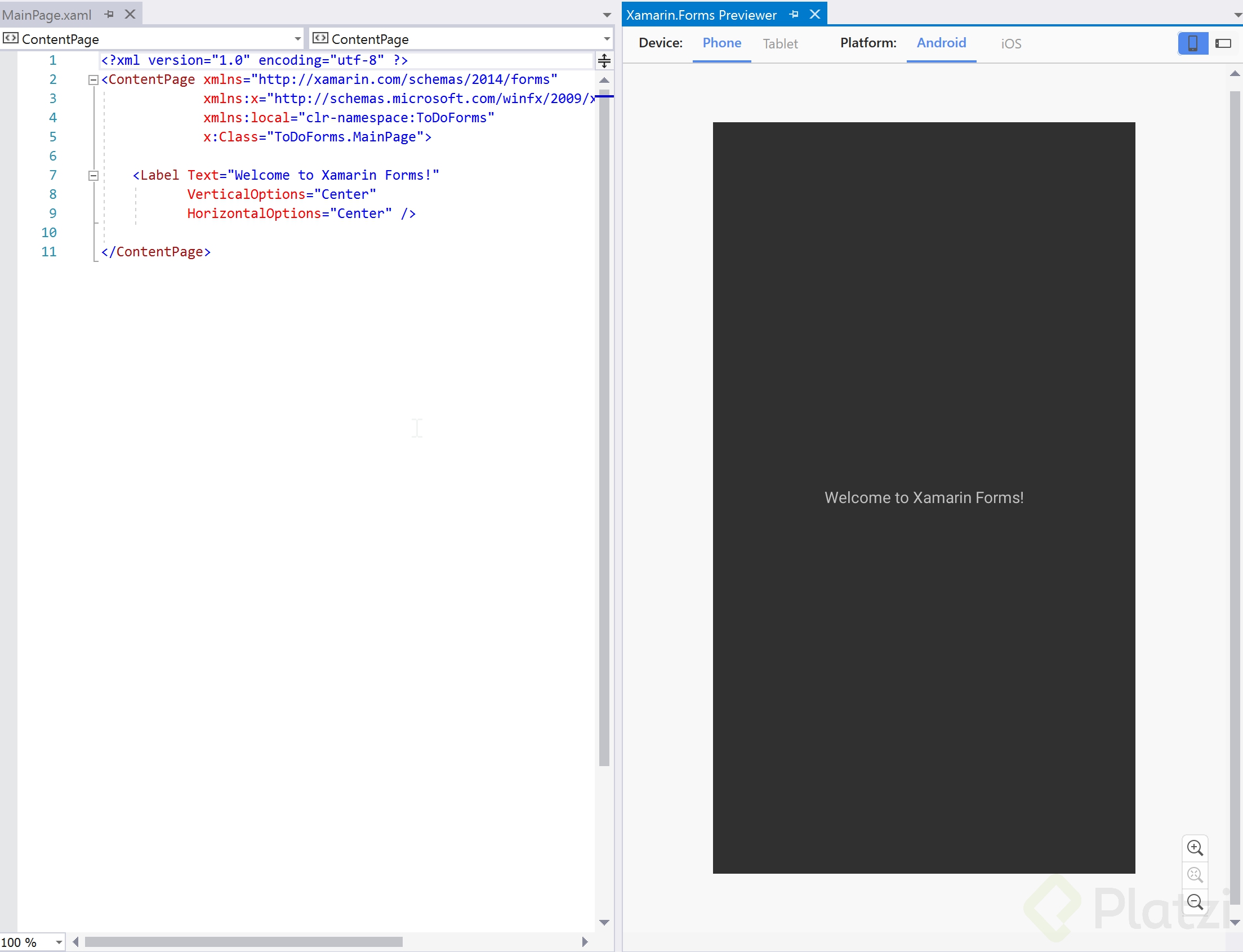The height and width of the screenshot is (952, 1243).
Task: Collapse the ContentPage element on line 2
Action: coord(93,80)
